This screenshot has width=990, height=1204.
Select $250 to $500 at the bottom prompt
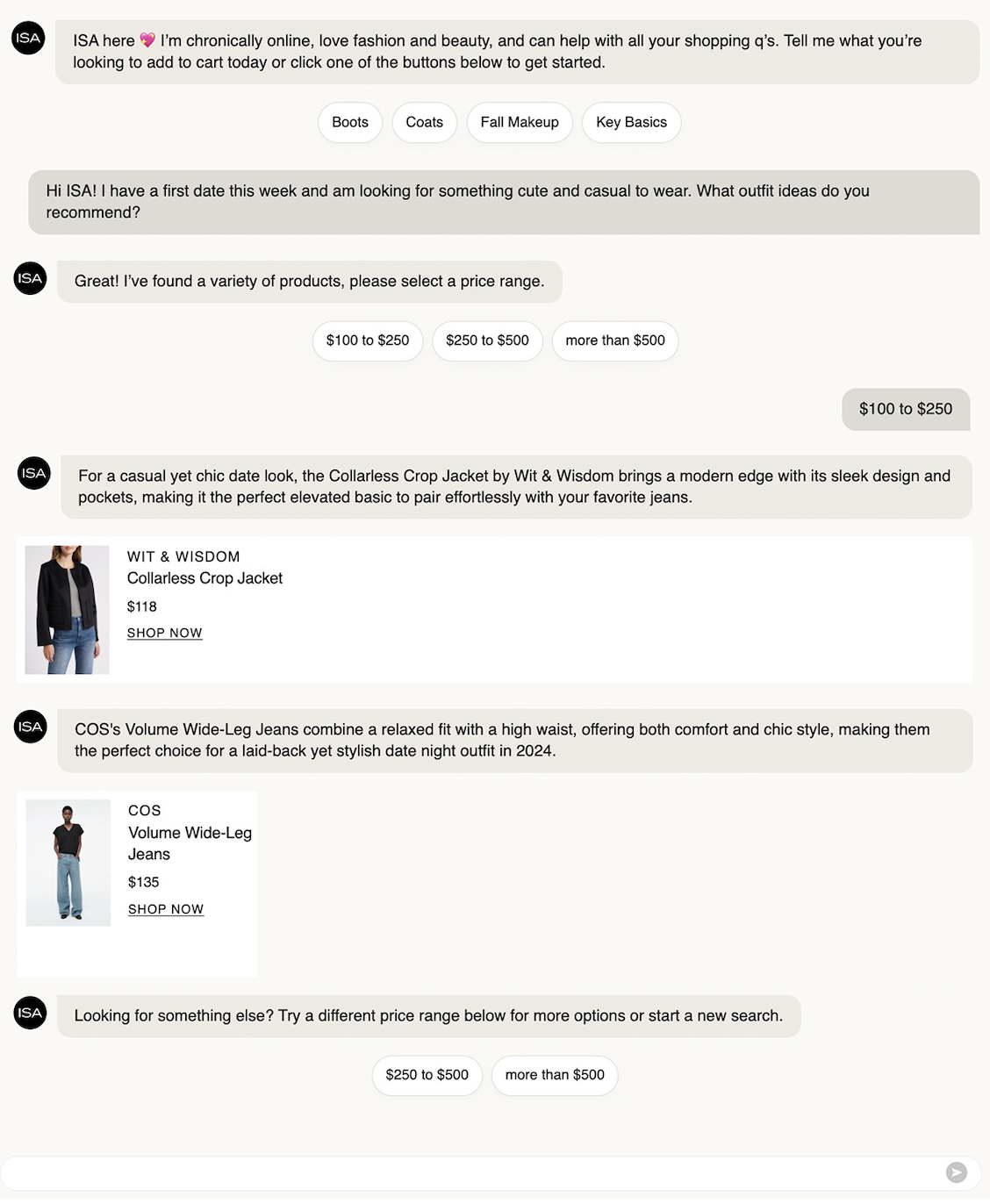427,1075
